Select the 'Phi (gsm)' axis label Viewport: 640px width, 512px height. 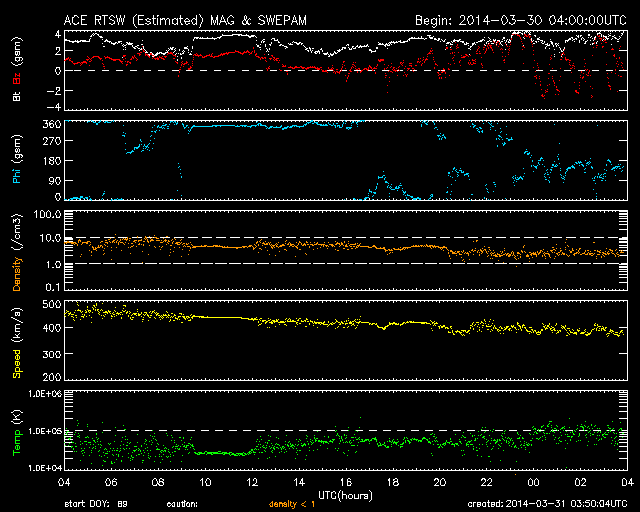click(x=16, y=159)
